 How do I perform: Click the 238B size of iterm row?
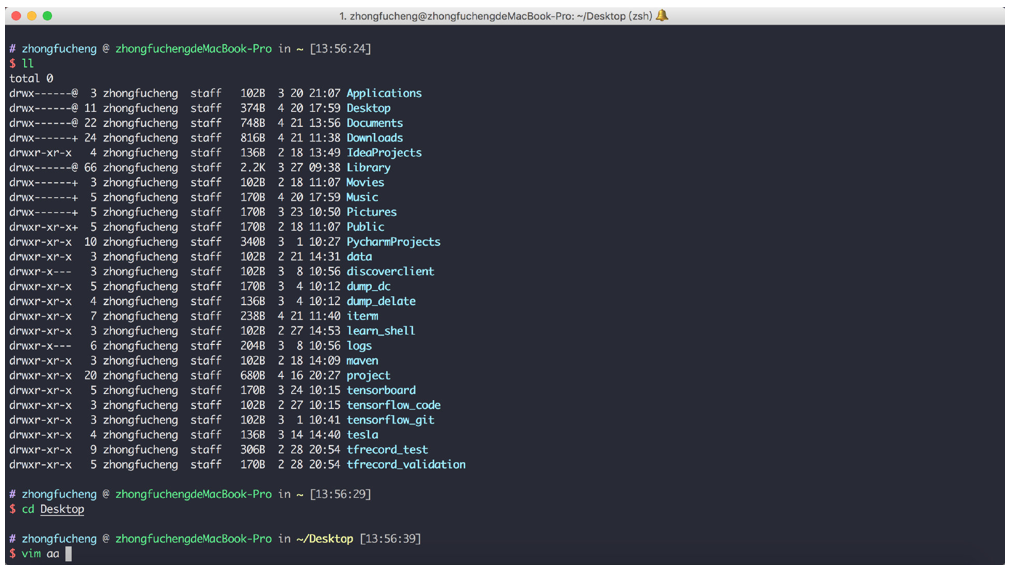[253, 316]
